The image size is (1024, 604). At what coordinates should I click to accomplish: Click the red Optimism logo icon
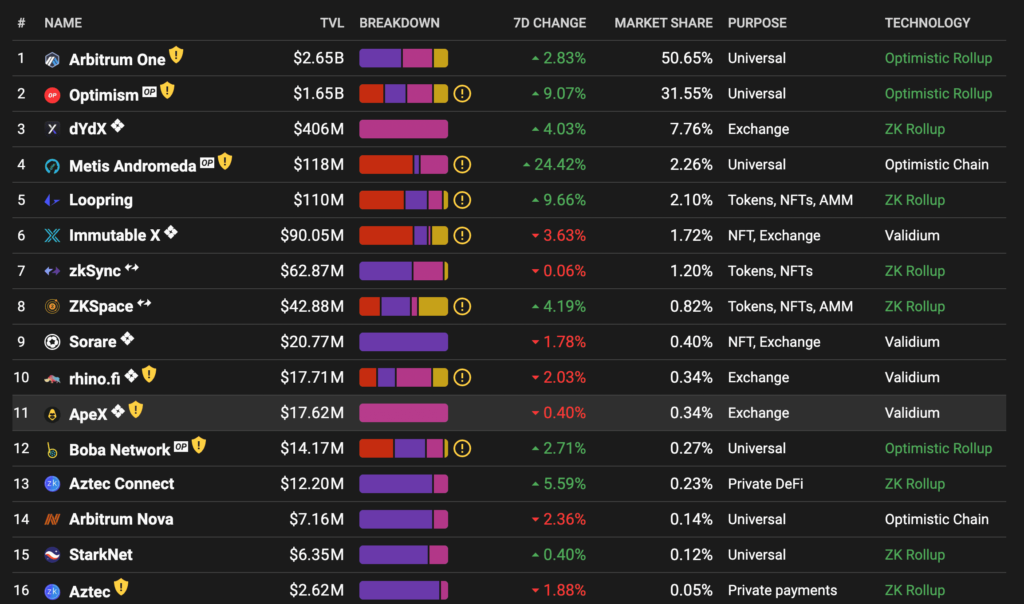[52, 95]
